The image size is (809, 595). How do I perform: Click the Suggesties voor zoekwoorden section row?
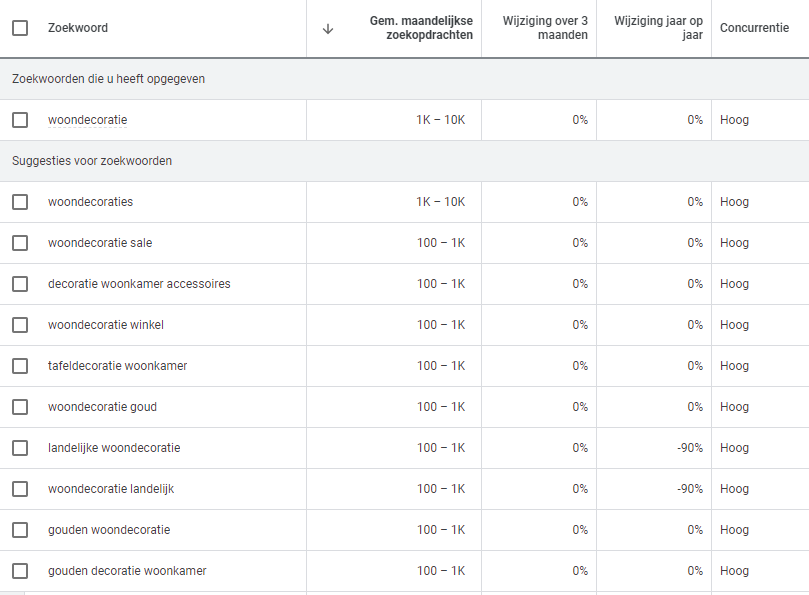92,161
